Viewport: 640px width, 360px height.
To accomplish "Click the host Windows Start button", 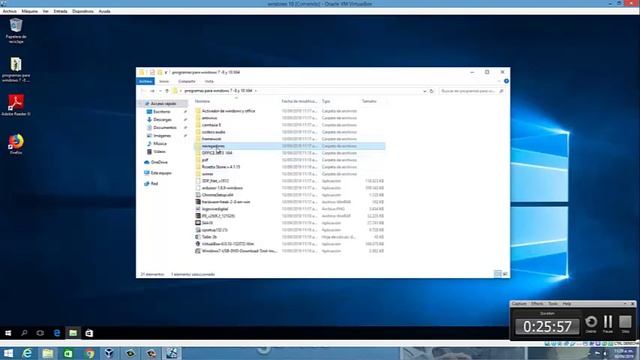I will tap(8, 353).
